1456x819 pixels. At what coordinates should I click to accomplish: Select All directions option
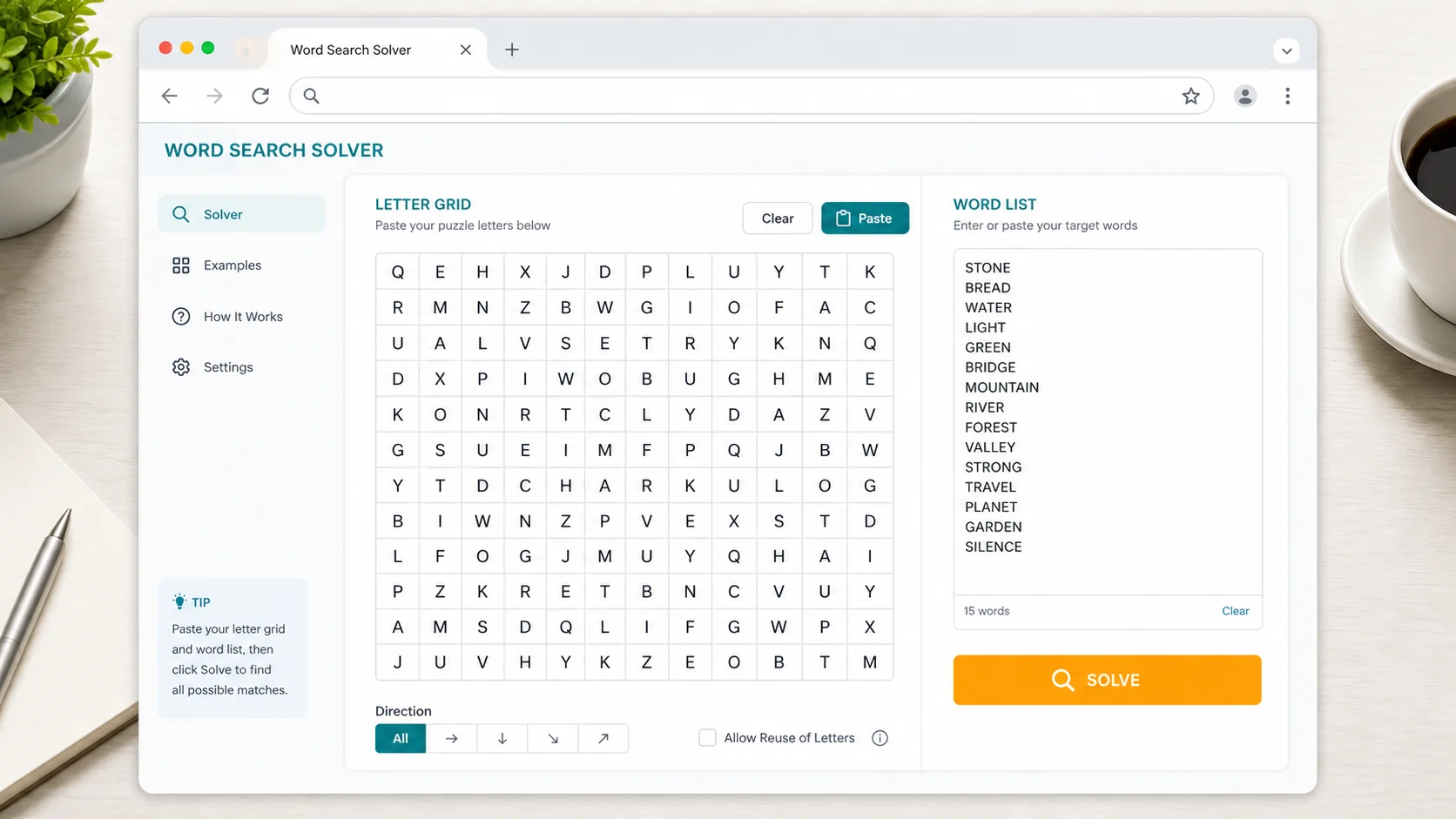[401, 738]
